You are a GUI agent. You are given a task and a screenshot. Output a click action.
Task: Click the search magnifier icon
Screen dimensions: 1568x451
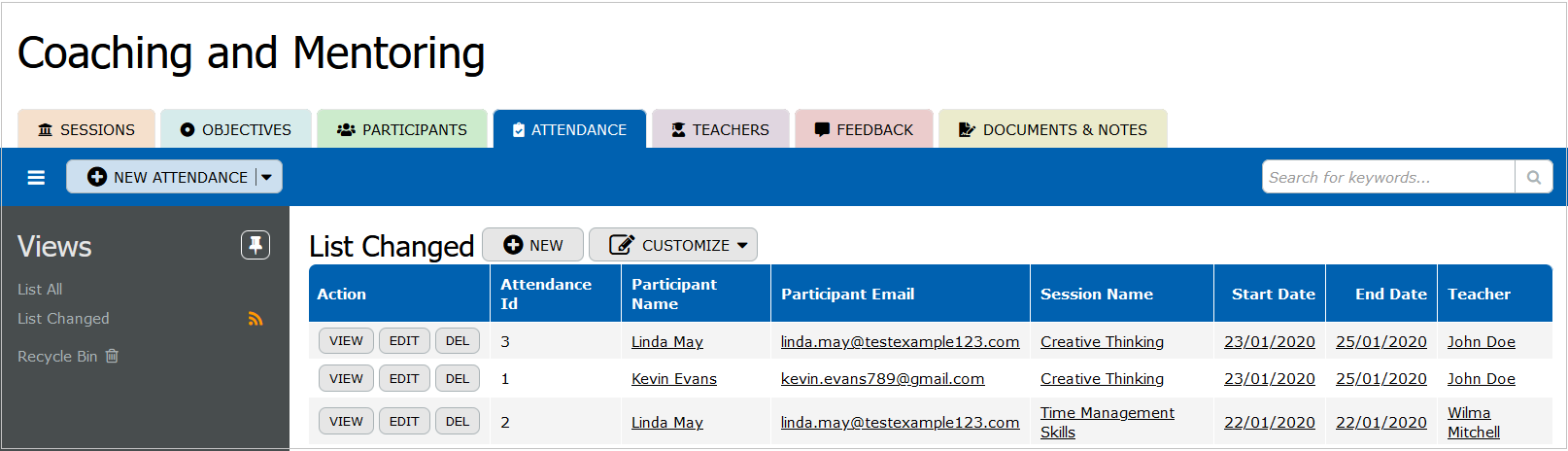pyautogui.click(x=1533, y=177)
